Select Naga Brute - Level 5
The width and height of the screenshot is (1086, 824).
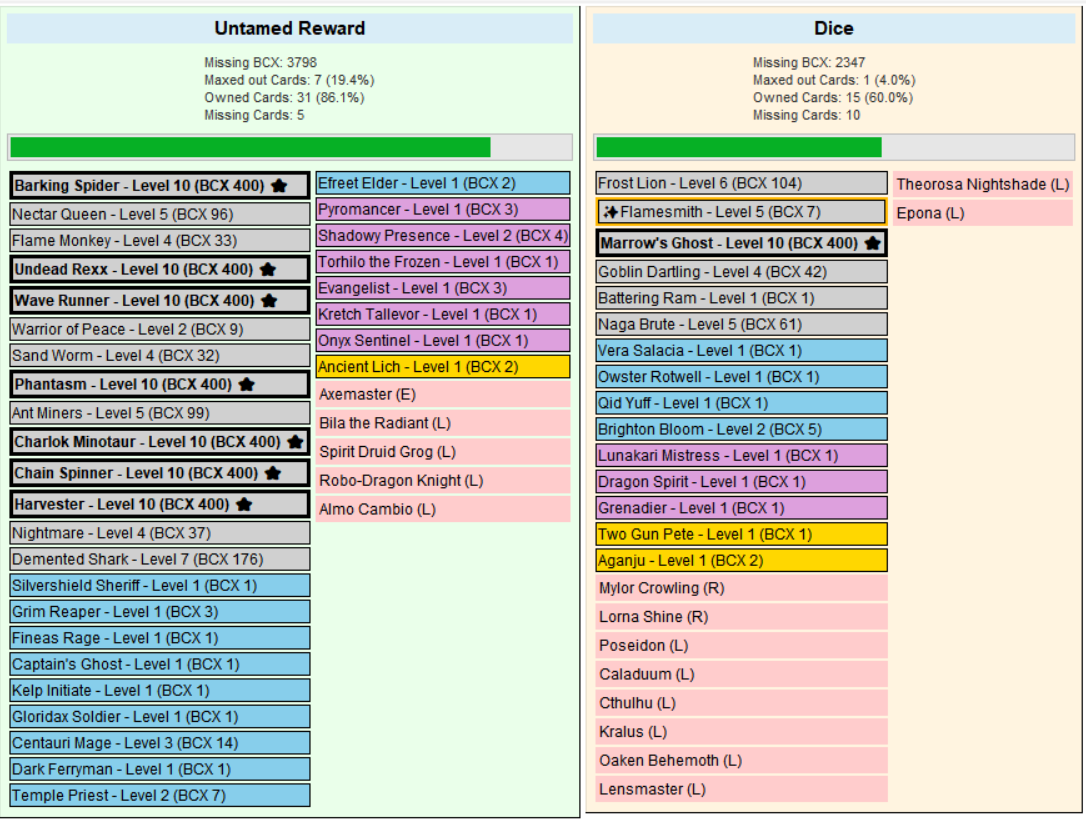point(742,325)
